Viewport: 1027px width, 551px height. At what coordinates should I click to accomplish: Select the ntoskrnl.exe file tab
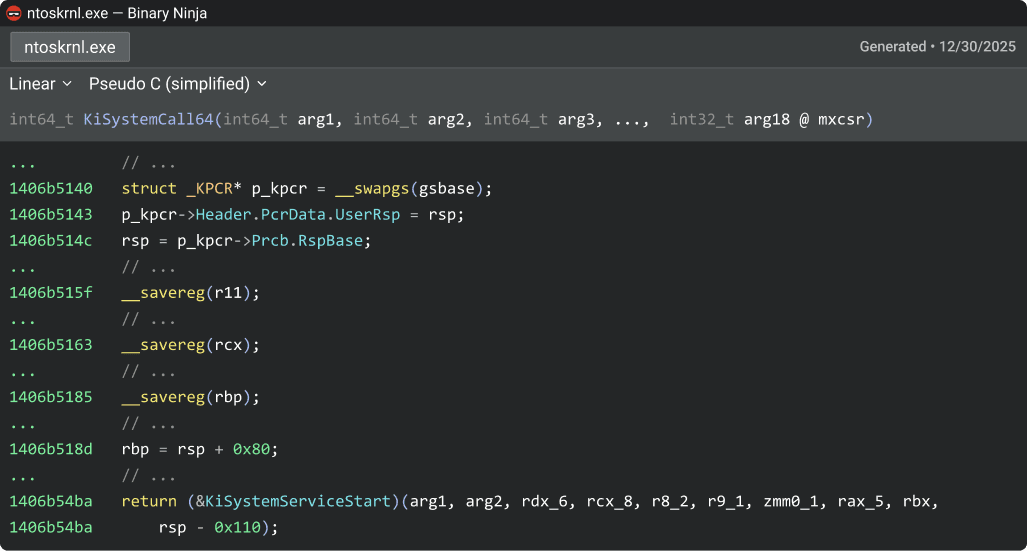point(70,47)
